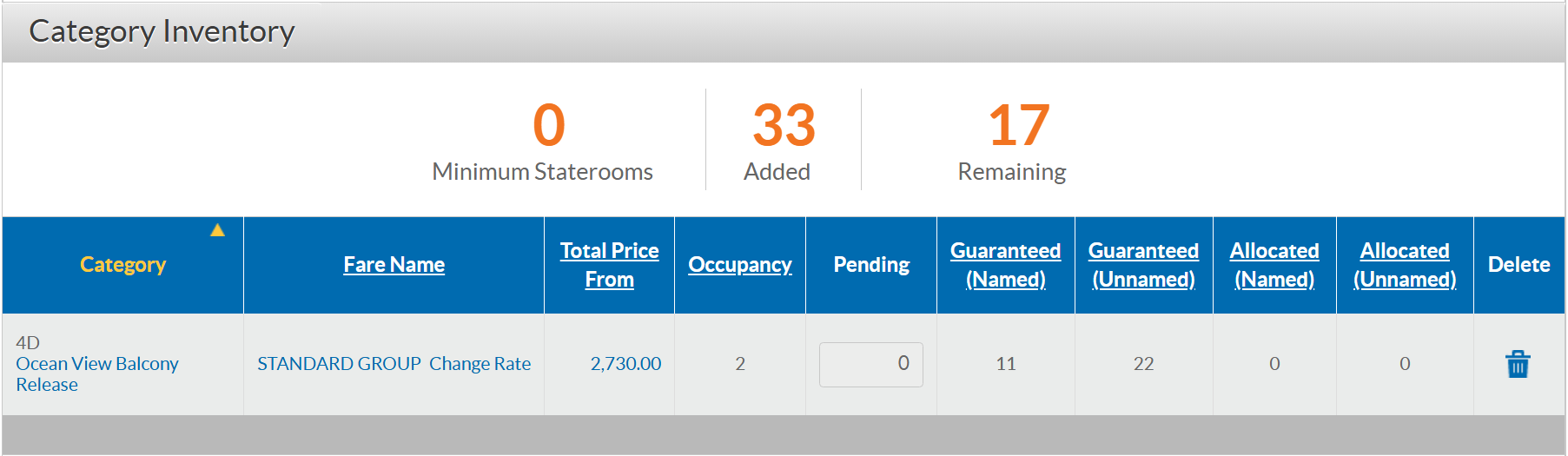Click the yellow sort arrow on Category column
1568x456 pixels.
[x=217, y=230]
